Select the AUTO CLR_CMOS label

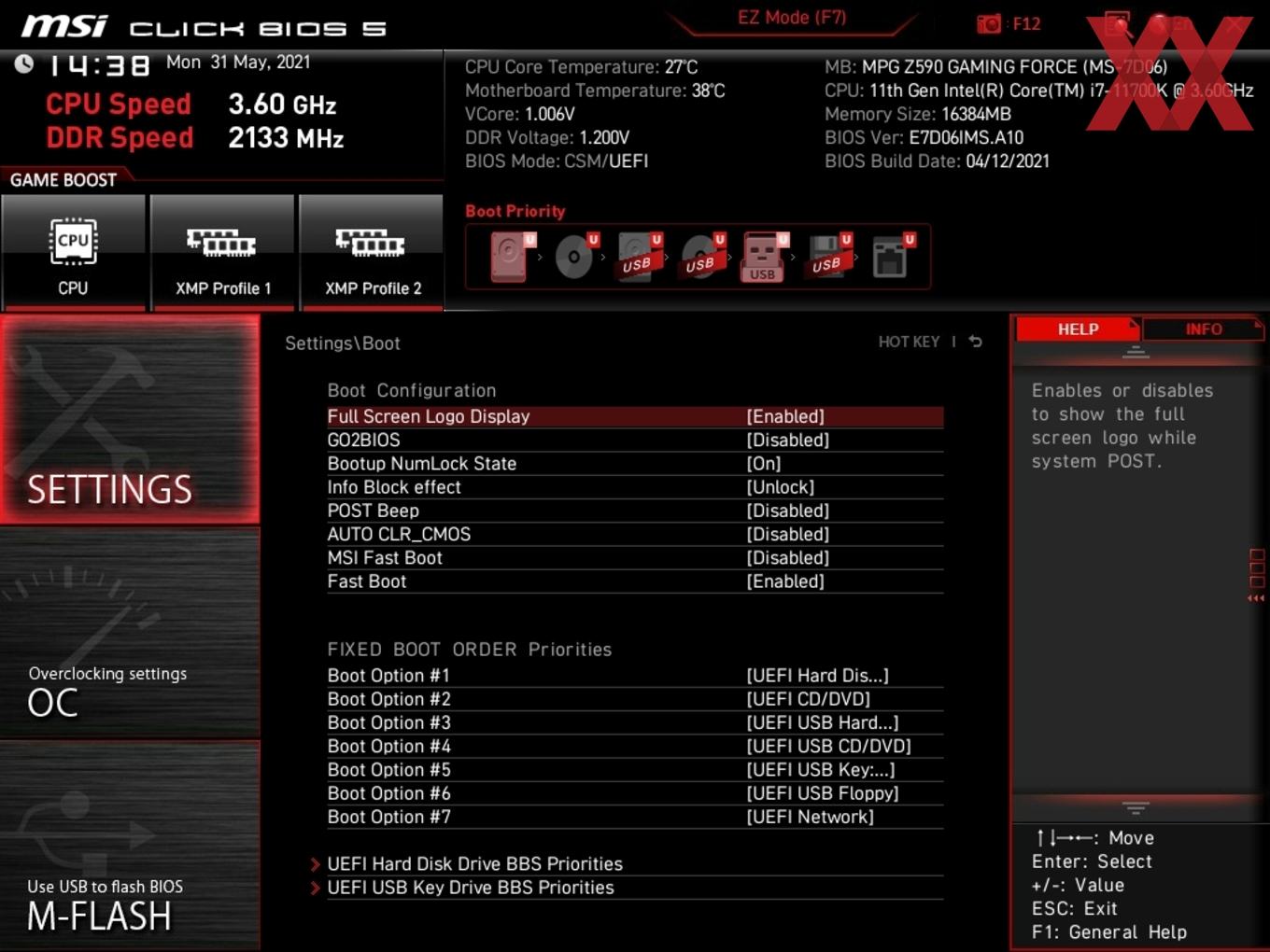[399, 534]
